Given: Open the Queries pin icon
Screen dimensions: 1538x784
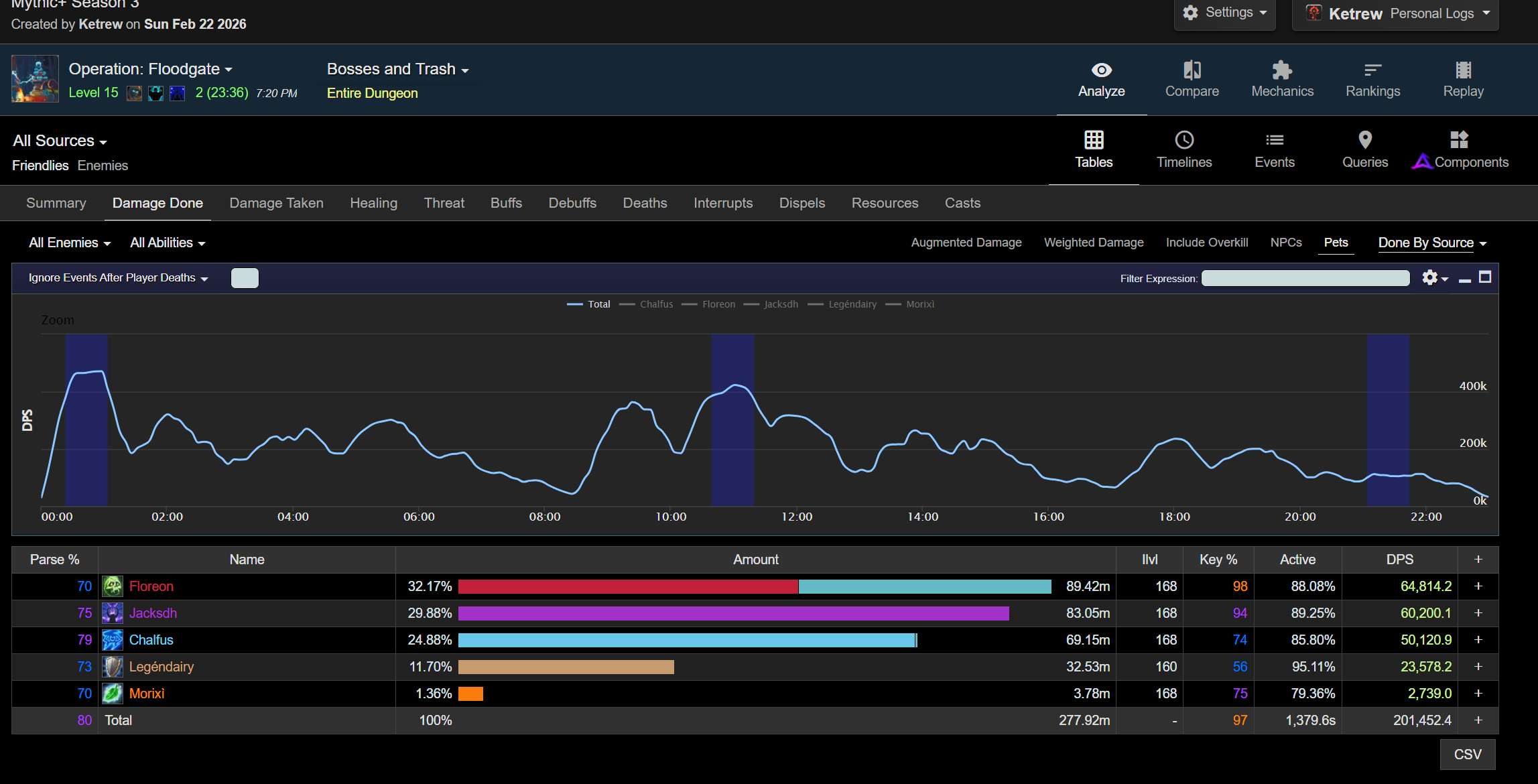Looking at the screenshot, I should click(x=1364, y=140).
